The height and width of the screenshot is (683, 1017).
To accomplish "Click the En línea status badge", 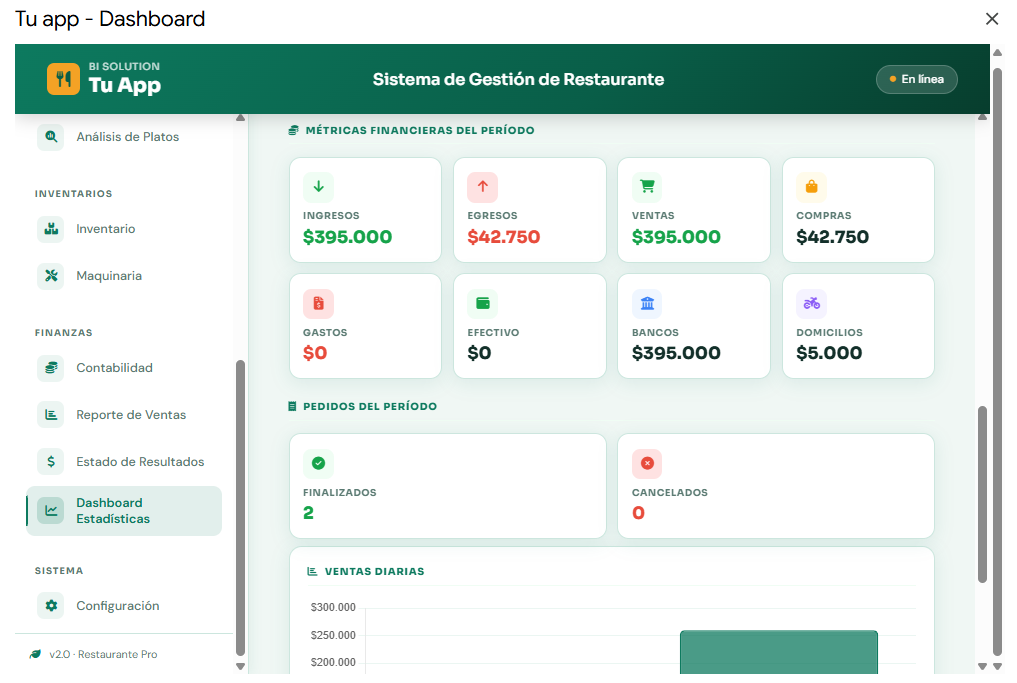I will [916, 79].
